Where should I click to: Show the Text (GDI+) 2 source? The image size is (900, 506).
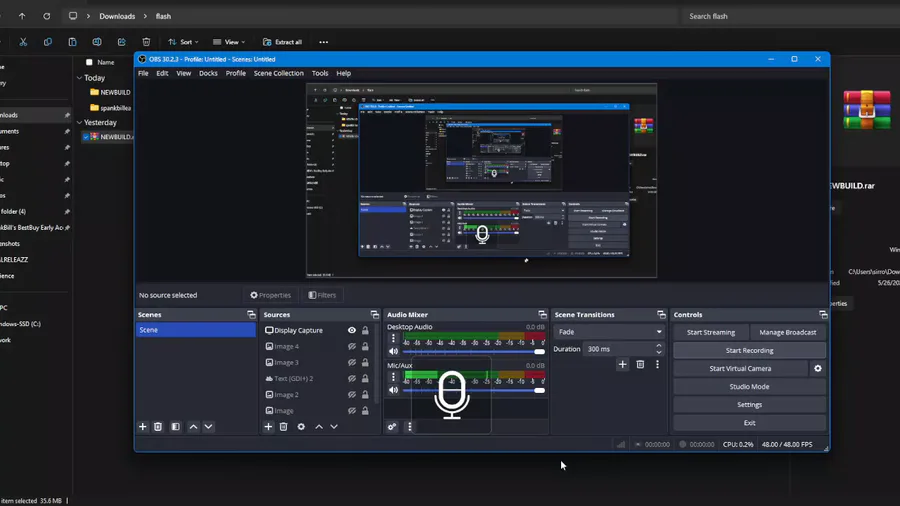point(352,379)
